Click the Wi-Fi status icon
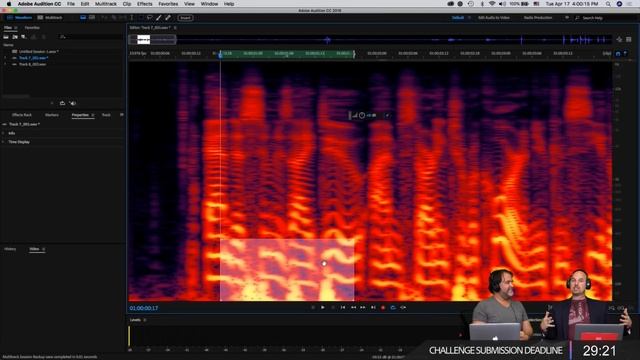This screenshot has width=640, height=360. [492, 4]
